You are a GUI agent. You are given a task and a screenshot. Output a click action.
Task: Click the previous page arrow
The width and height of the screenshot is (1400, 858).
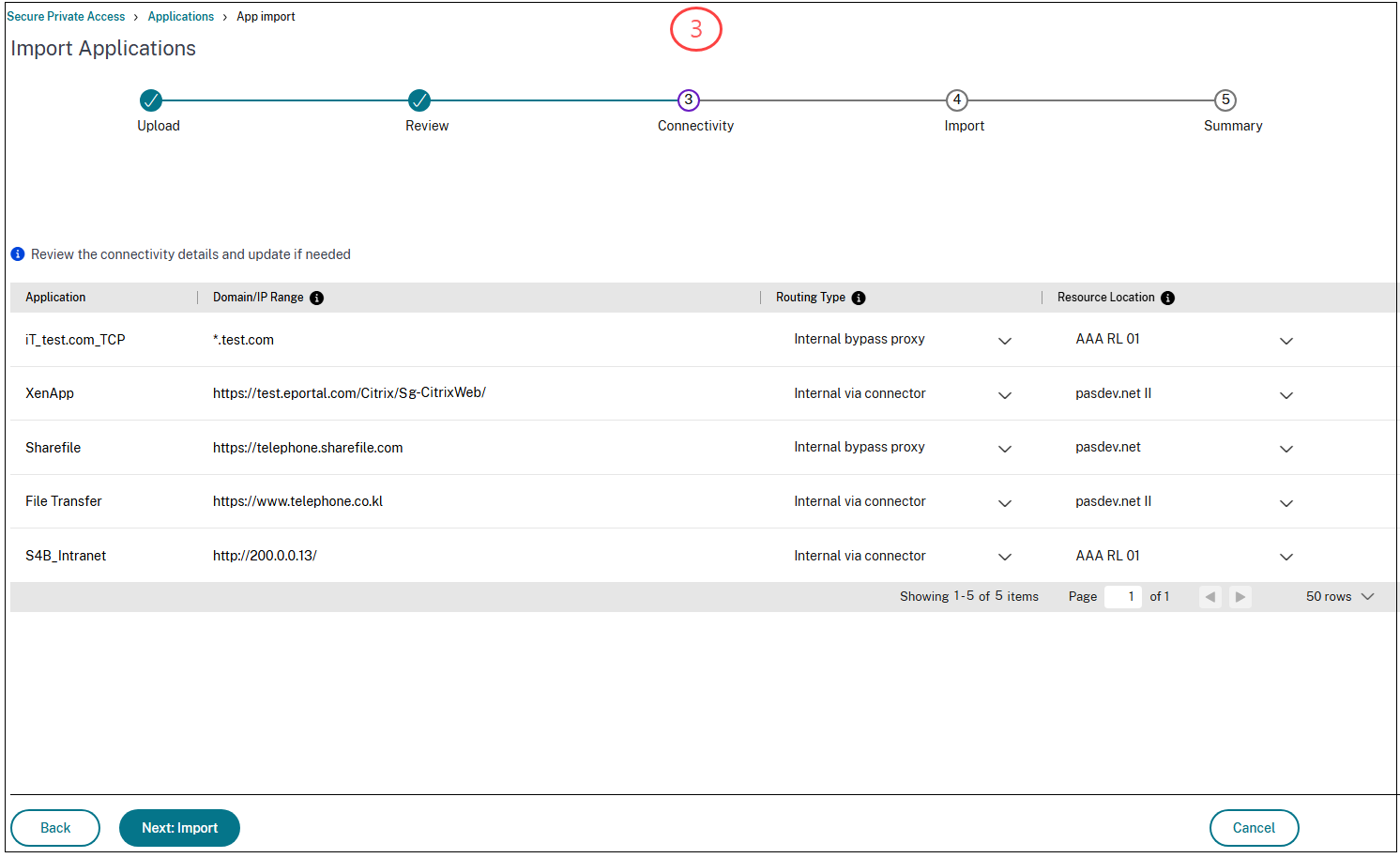coord(1210,596)
